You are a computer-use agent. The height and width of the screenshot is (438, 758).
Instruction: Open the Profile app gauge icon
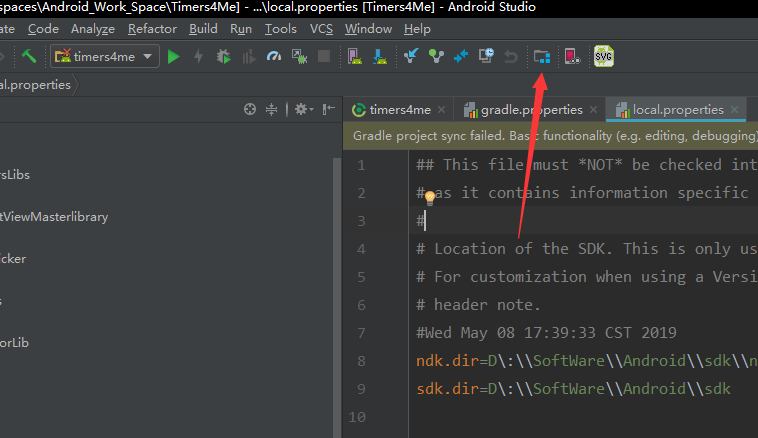[x=274, y=57]
